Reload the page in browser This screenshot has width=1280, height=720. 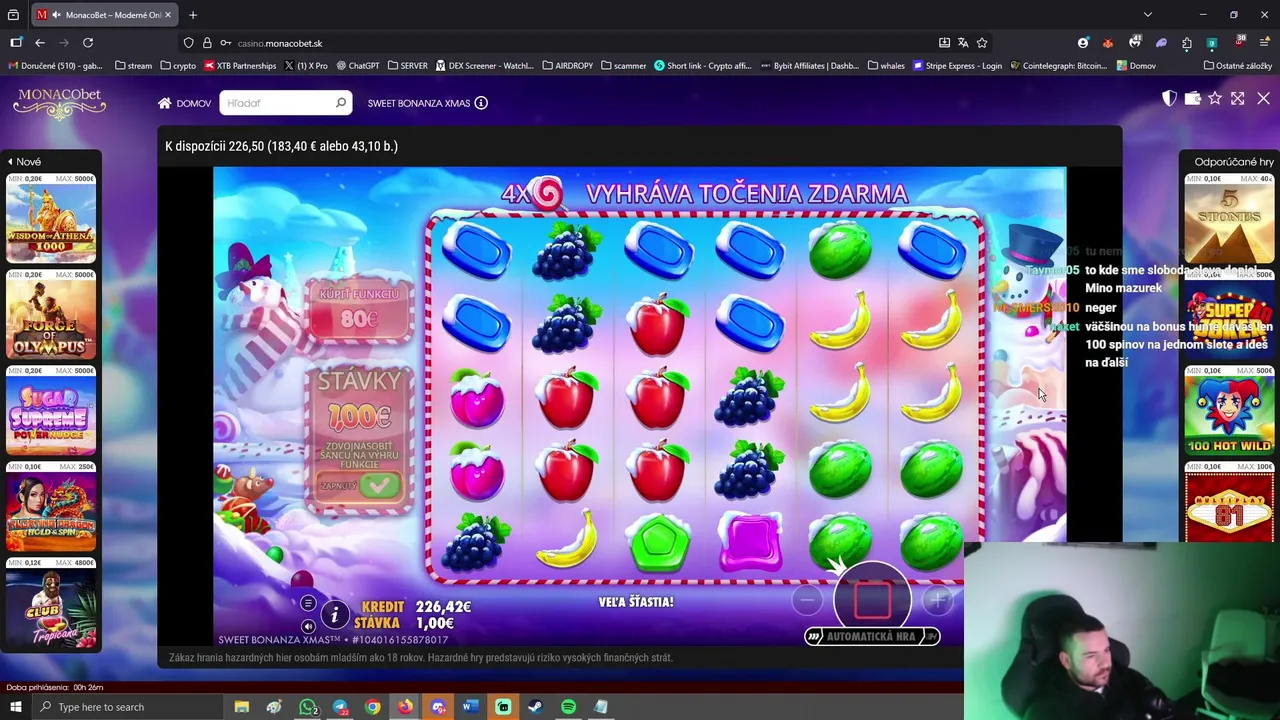[x=88, y=43]
